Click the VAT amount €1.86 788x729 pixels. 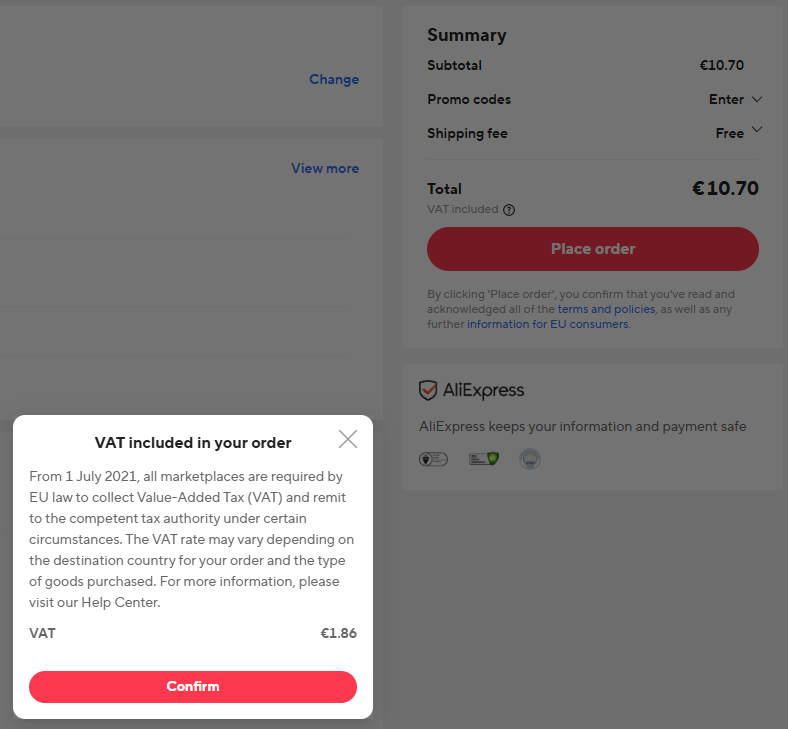coord(338,634)
